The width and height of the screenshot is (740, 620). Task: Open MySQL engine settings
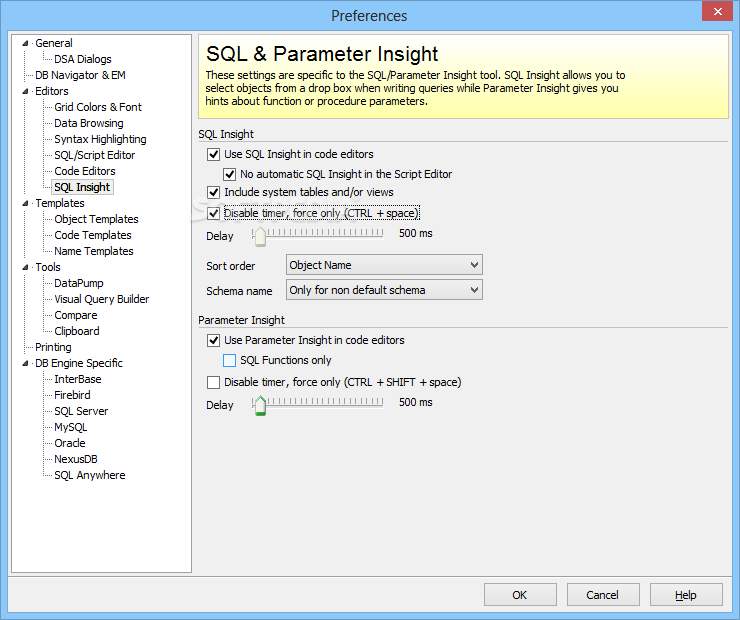70,427
